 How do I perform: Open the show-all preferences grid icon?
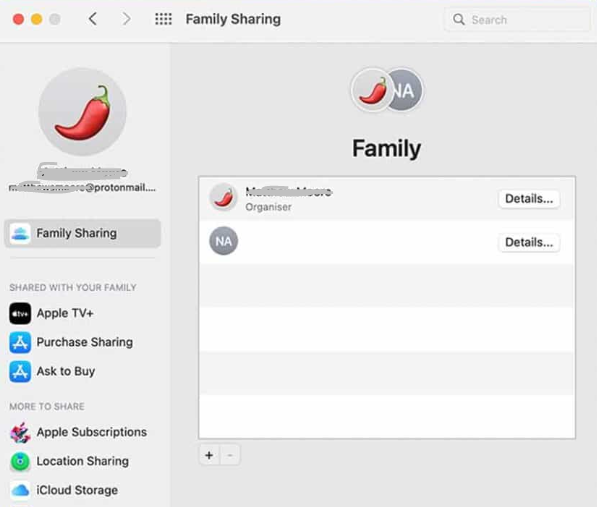pos(163,19)
